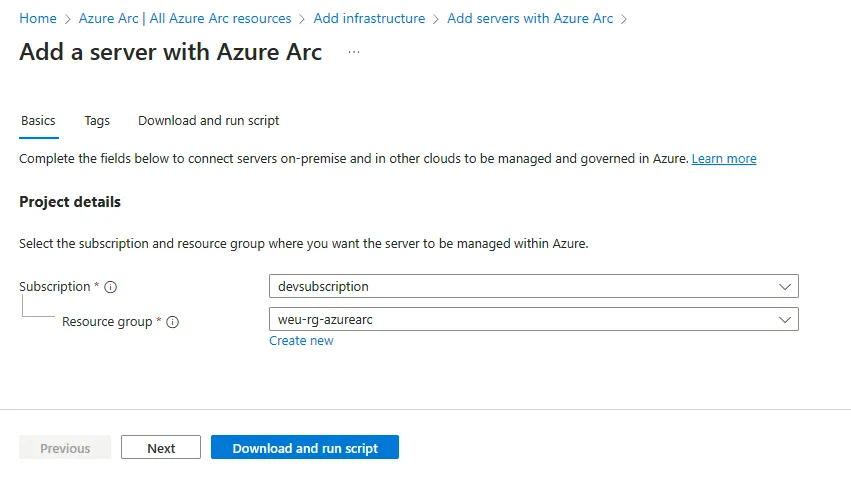This screenshot has width=851, height=478.
Task: Open the ellipsis menu beside the page title
Action: coord(354,52)
